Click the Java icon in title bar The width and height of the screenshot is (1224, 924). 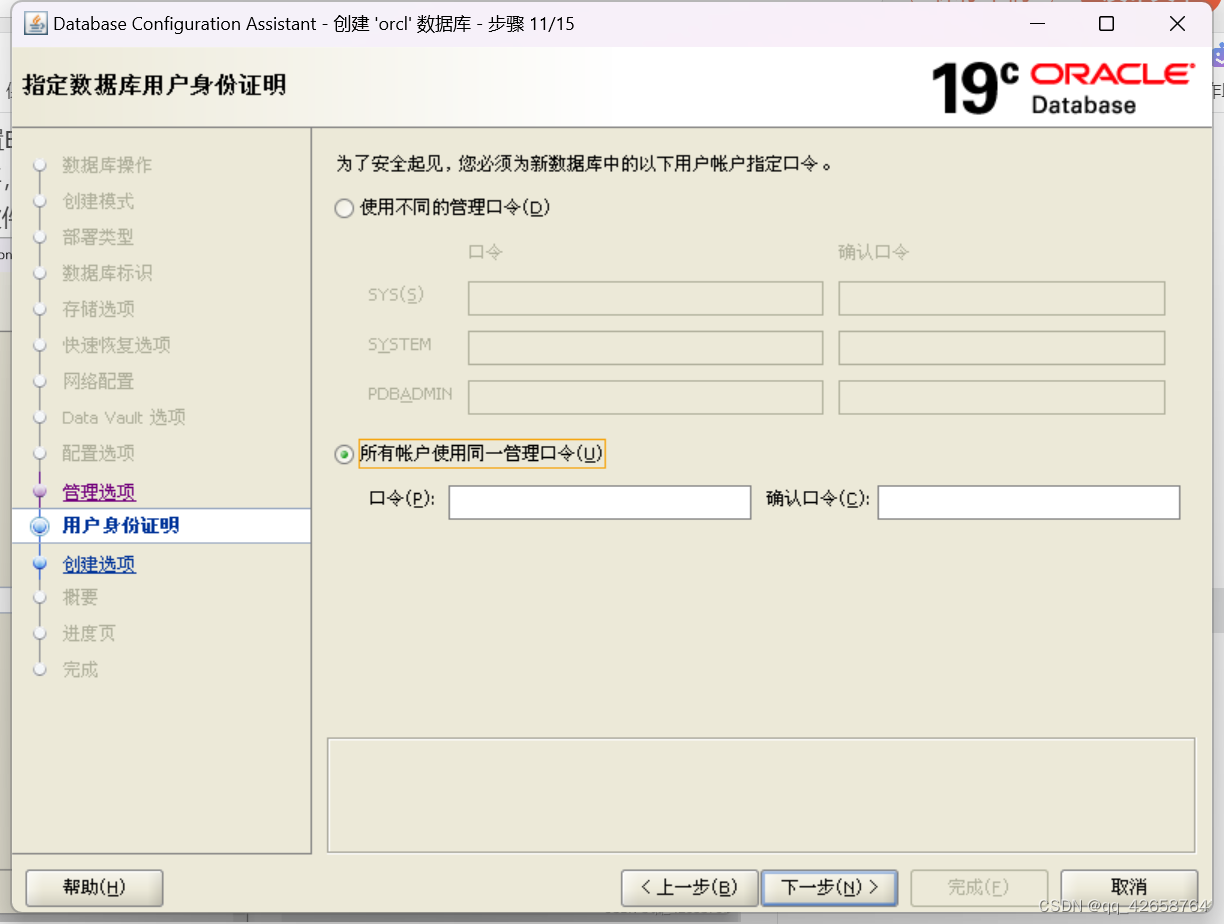click(x=35, y=23)
